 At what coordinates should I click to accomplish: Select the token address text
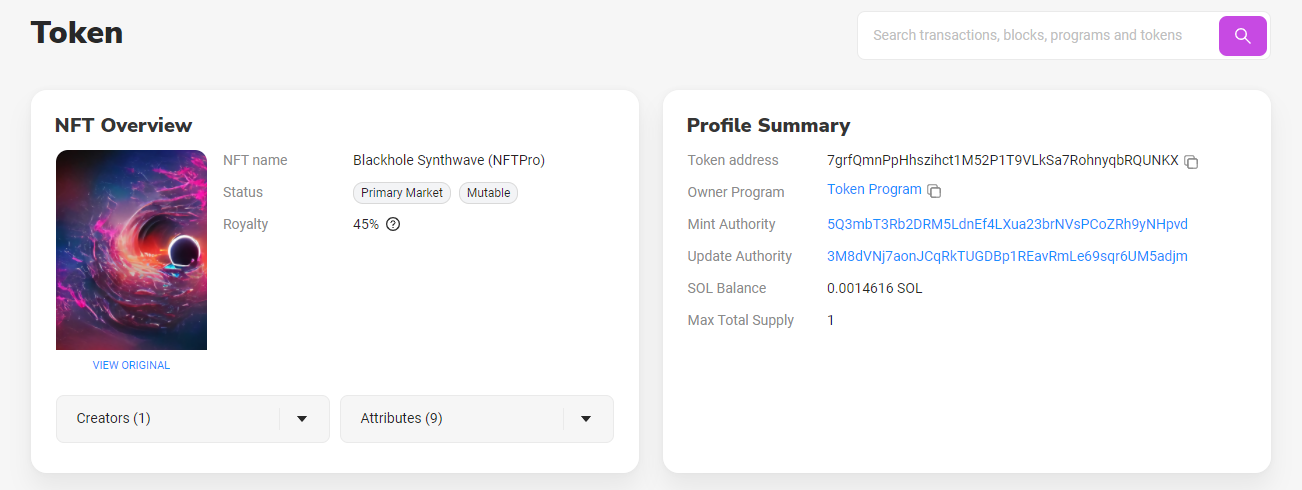coord(1003,160)
